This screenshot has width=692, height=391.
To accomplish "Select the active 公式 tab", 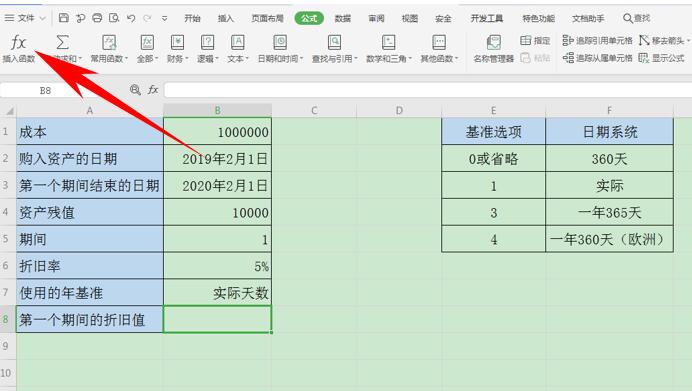I will tap(309, 18).
